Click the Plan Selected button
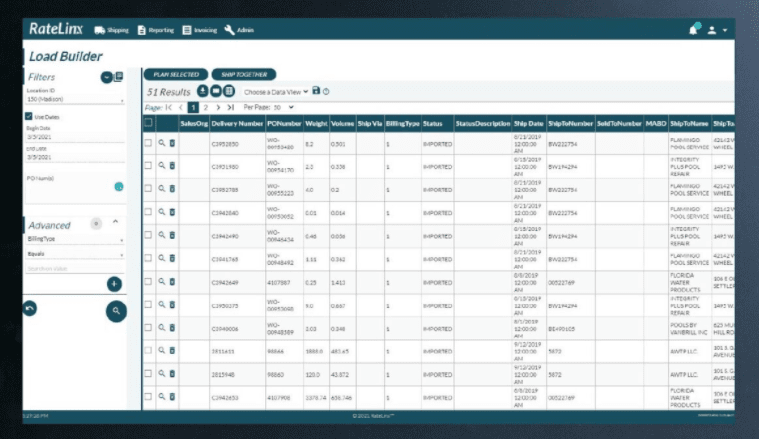759x439 pixels. click(174, 74)
